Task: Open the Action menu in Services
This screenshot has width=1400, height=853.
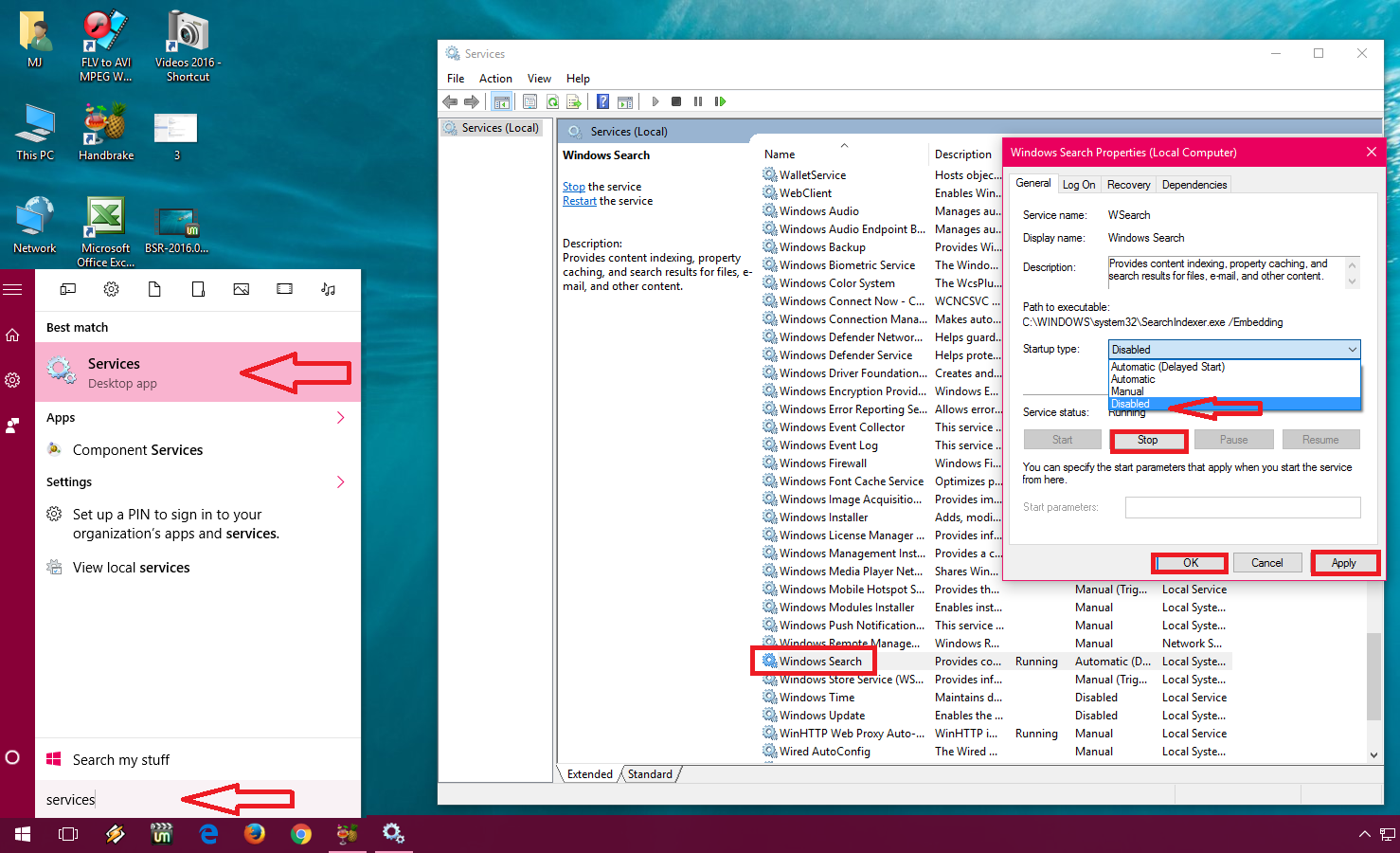Action: pyautogui.click(x=494, y=78)
